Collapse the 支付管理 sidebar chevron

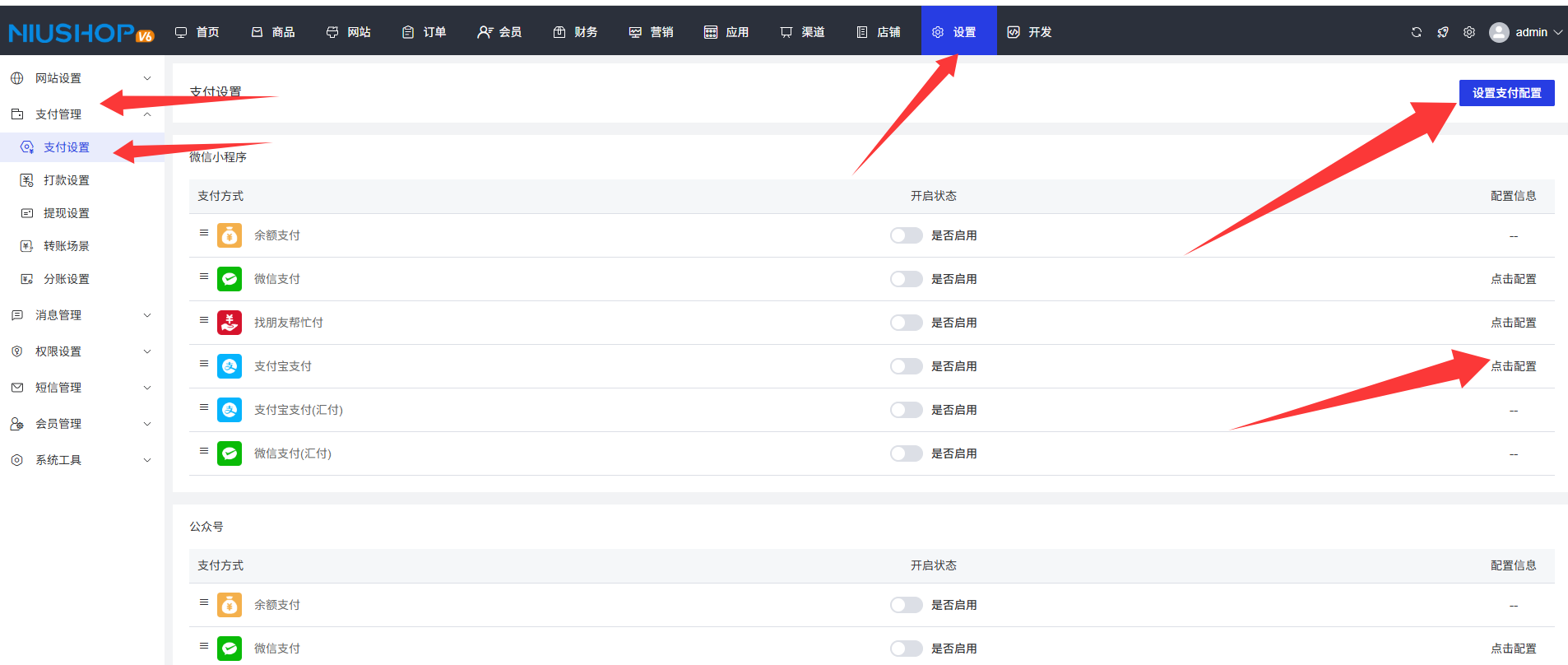147,114
